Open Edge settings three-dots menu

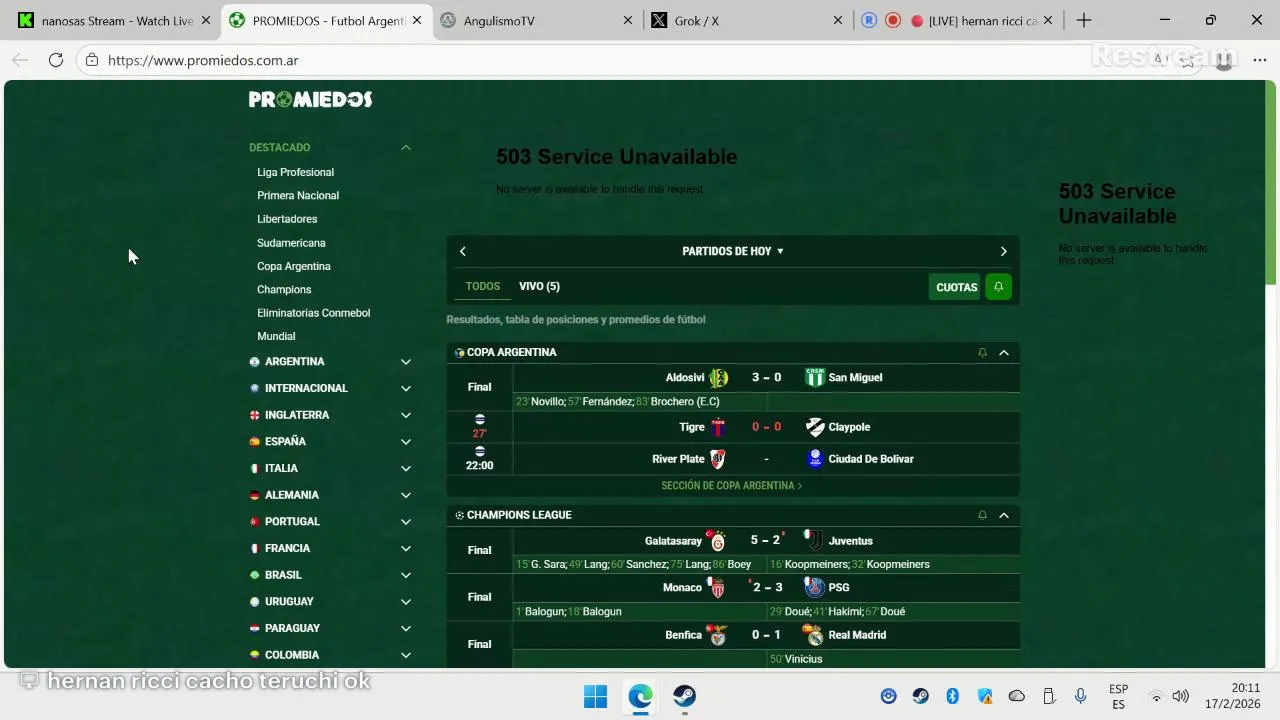1259,60
